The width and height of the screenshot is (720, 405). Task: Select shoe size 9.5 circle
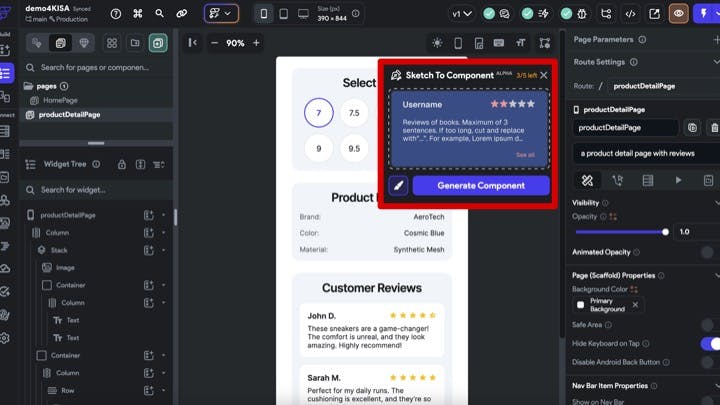tap(354, 148)
